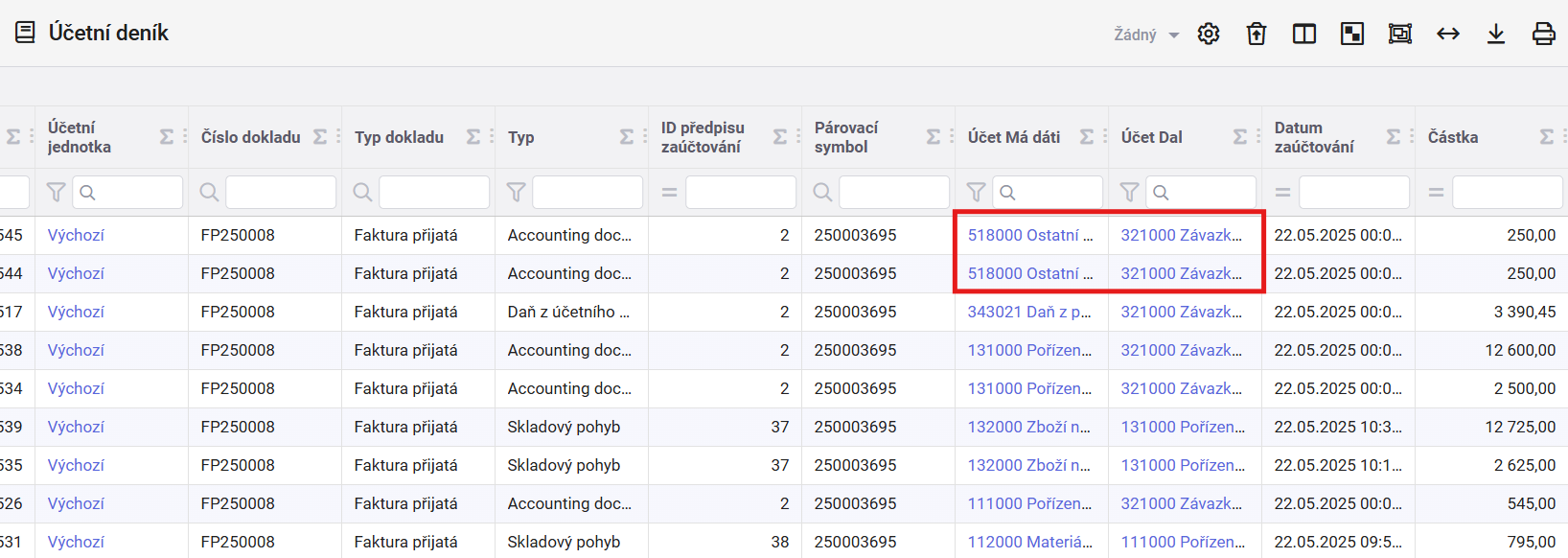Sort by Účet Má dáti column header
Viewport: 1568px width, 558px height.
click(x=1014, y=137)
